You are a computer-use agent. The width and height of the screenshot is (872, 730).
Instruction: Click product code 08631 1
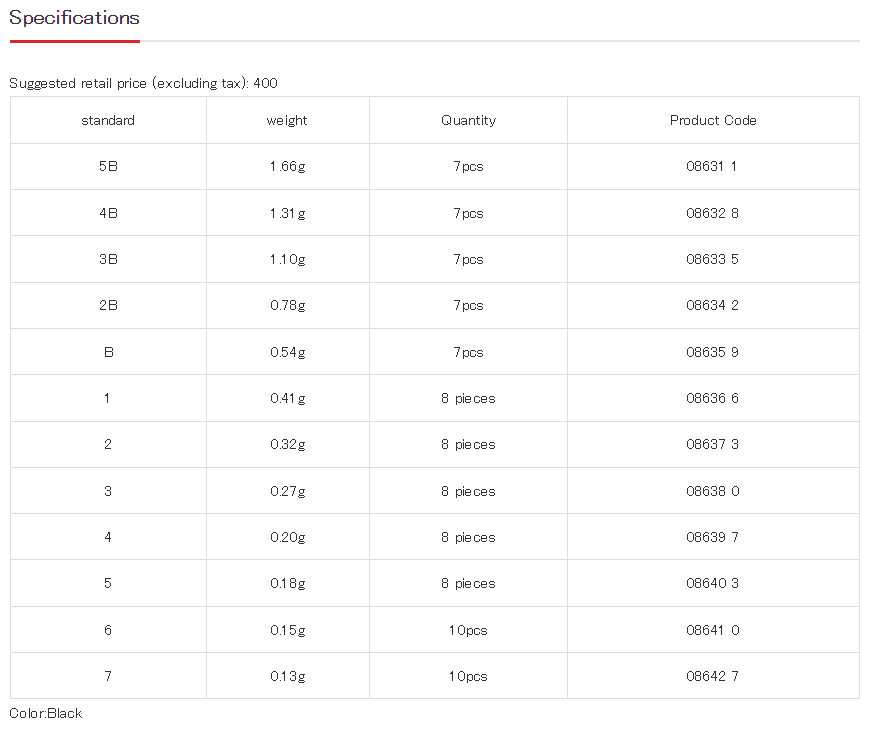[712, 167]
